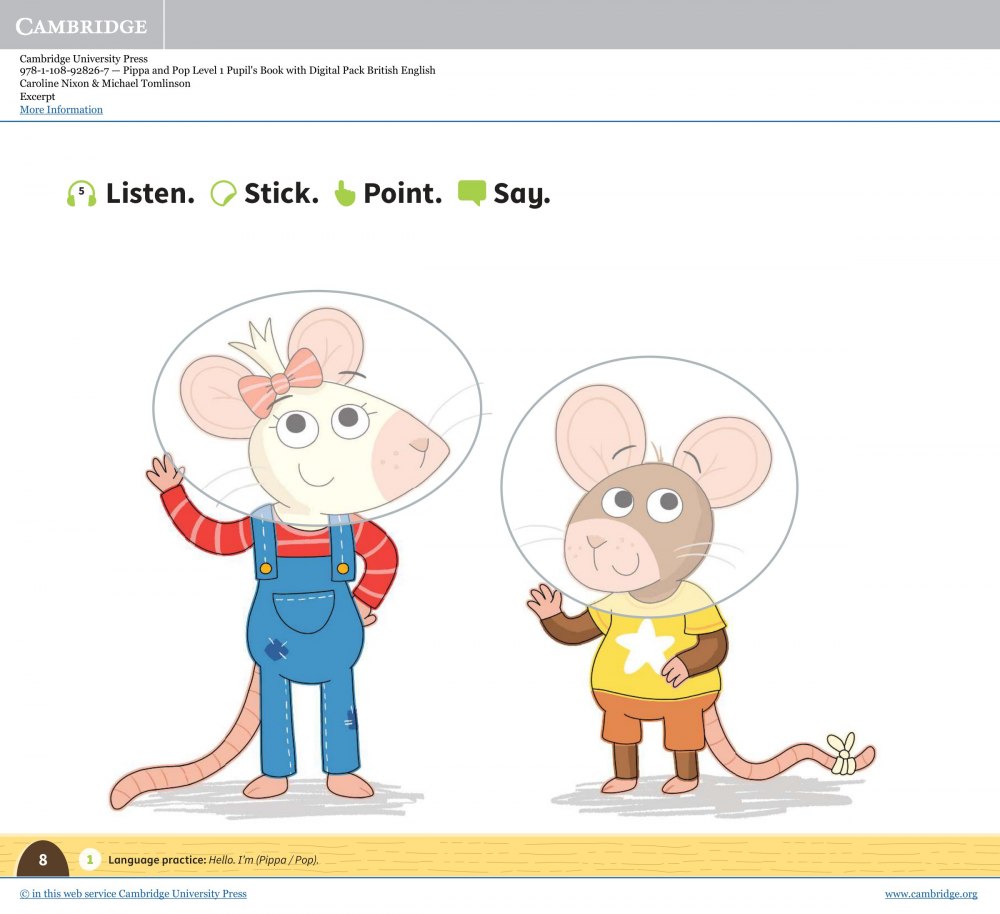1000x914 pixels.
Task: Click the Cambridge University Press publisher line
Action: [84, 59]
